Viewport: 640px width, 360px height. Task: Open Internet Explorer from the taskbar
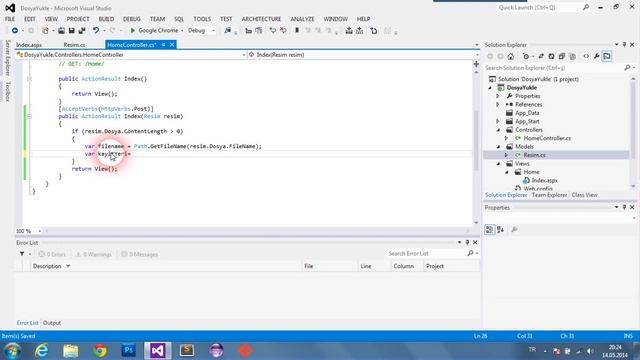coord(41,351)
